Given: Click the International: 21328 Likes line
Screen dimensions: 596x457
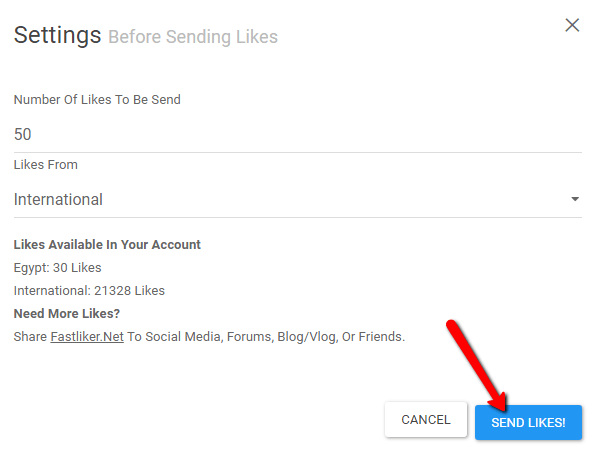Looking at the screenshot, I should [x=89, y=290].
